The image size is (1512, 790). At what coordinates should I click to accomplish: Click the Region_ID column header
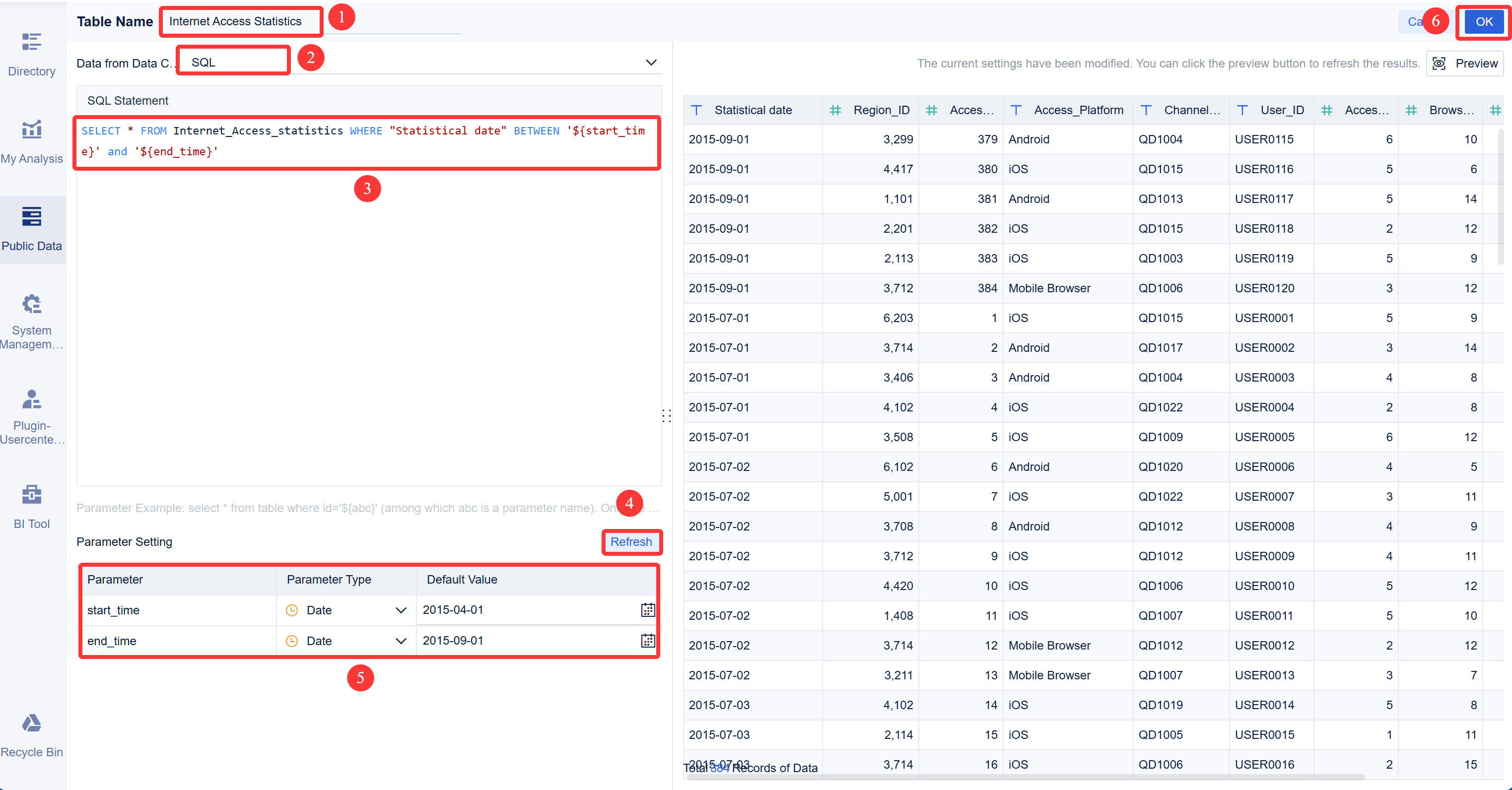[x=870, y=110]
